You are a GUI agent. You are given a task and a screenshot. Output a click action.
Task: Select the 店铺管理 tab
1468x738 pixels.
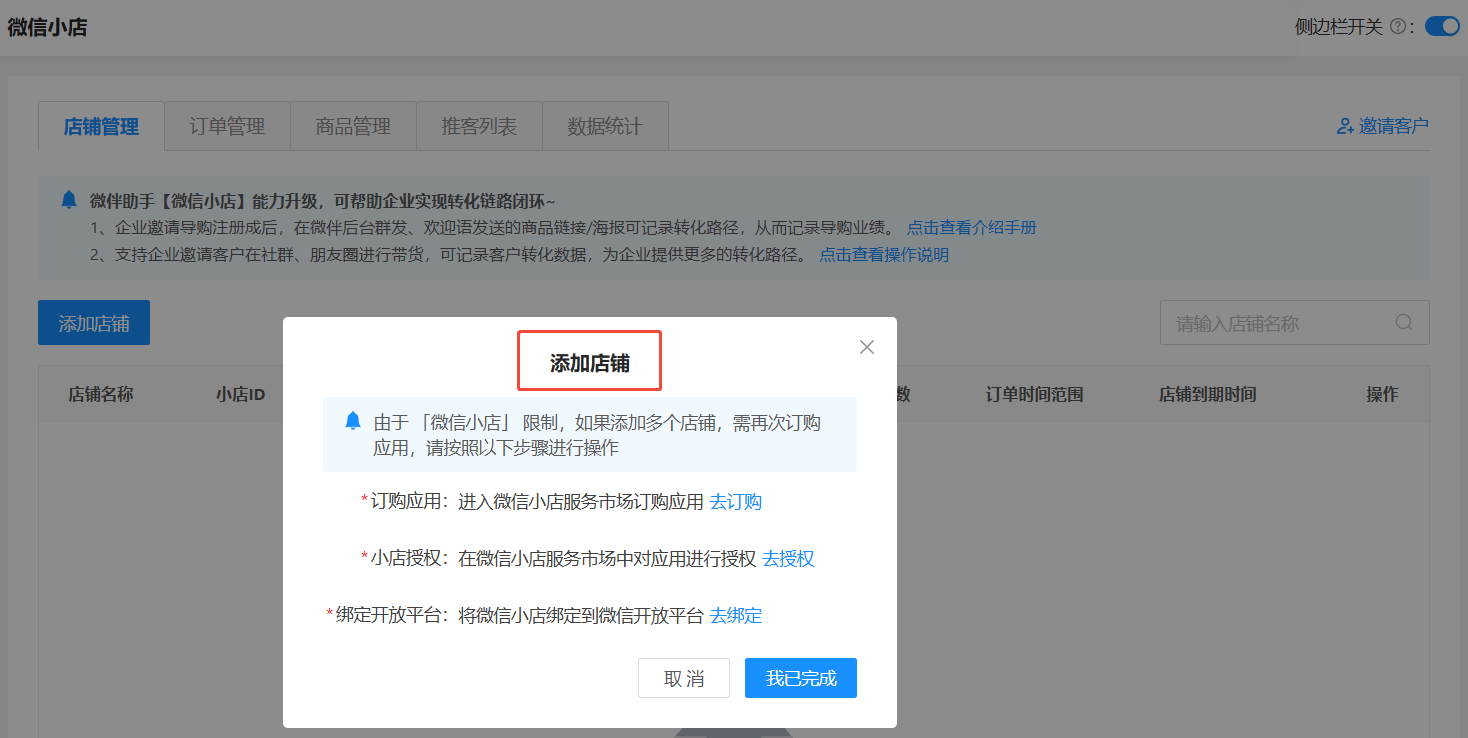click(x=101, y=126)
